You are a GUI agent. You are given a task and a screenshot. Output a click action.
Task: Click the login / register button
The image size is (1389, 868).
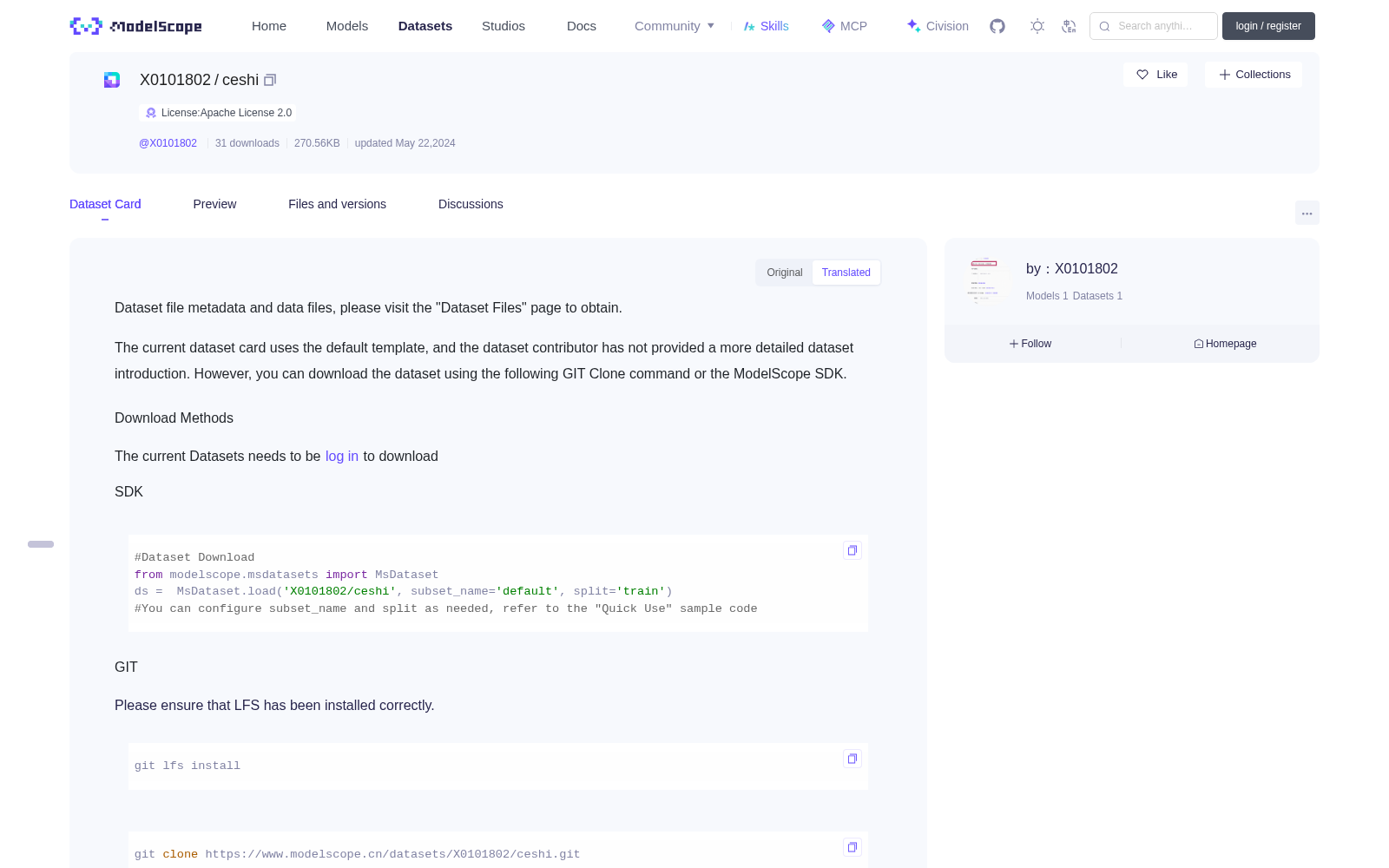[1268, 26]
